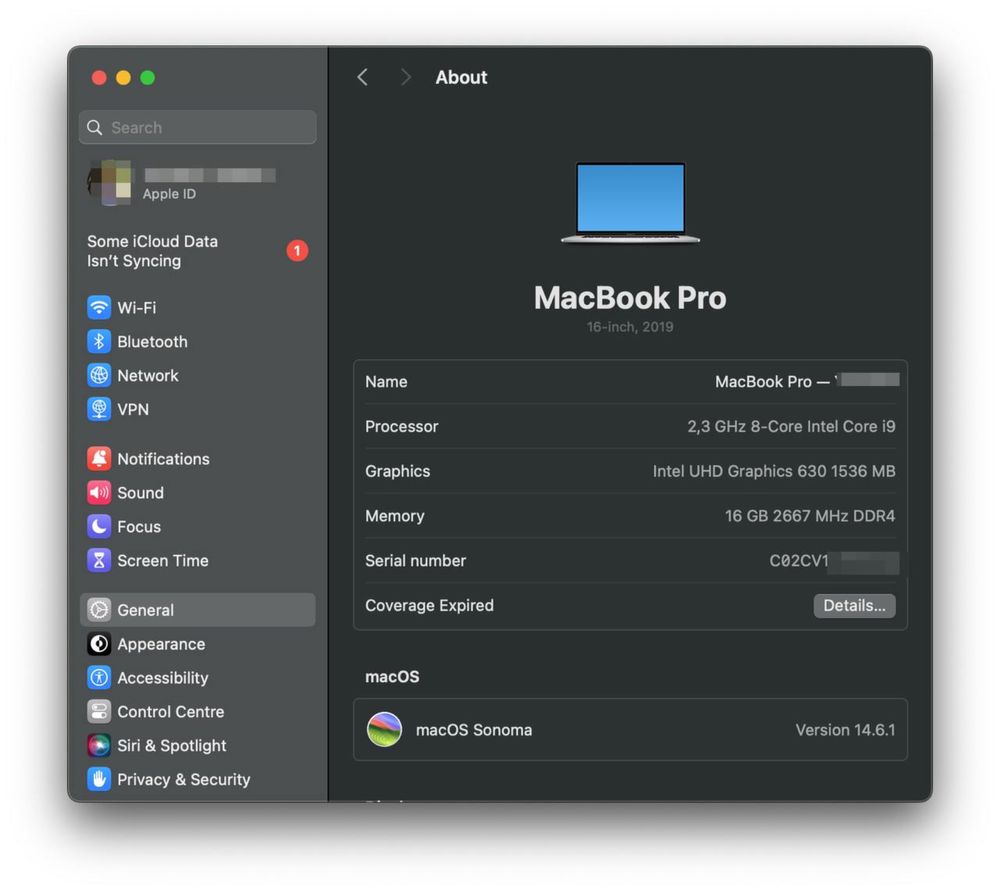Click the Siri & Spotlight icon
The height and width of the screenshot is (892, 1000).
click(99, 745)
